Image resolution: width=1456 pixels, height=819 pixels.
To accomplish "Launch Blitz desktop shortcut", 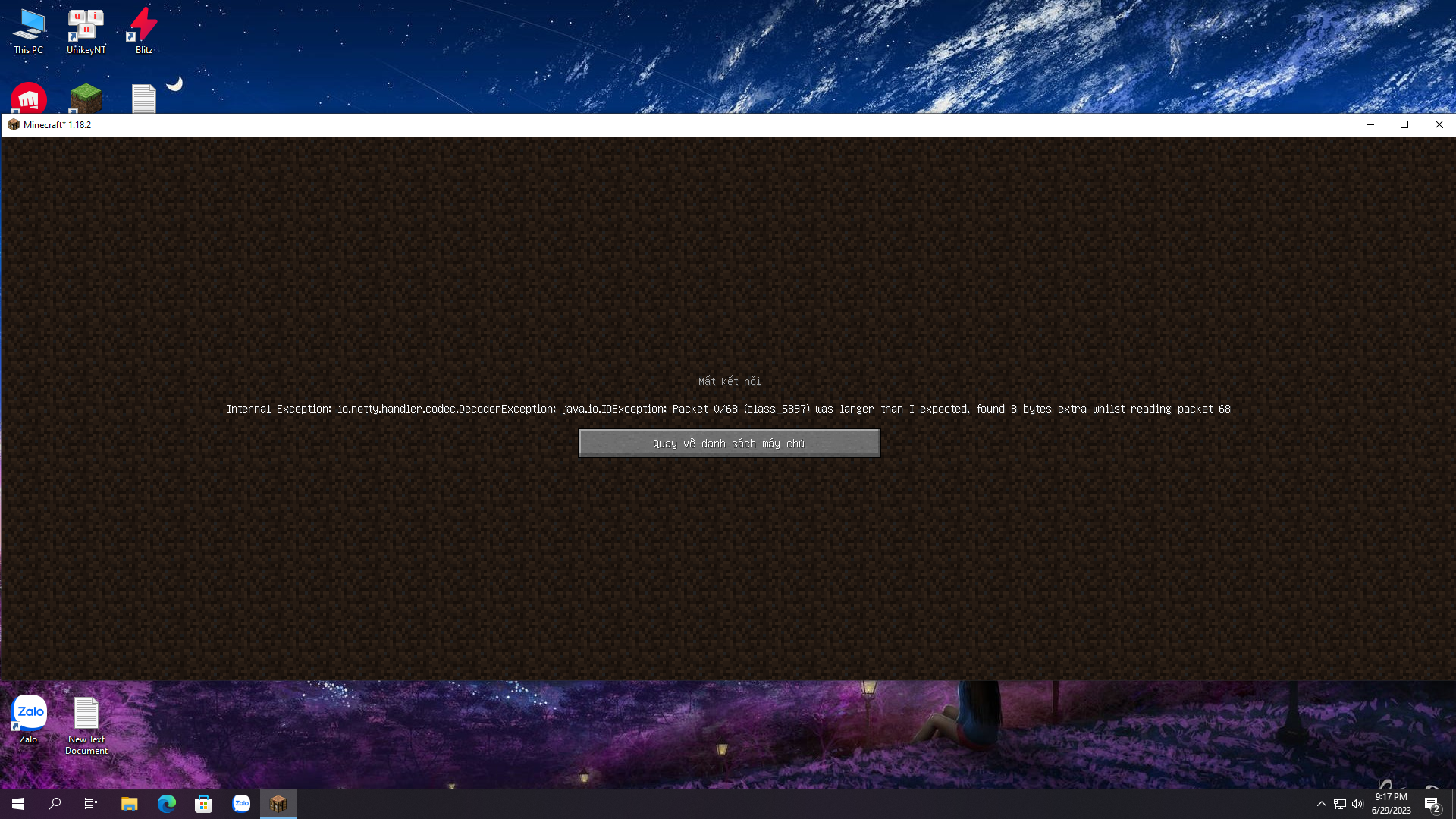I will [x=143, y=31].
